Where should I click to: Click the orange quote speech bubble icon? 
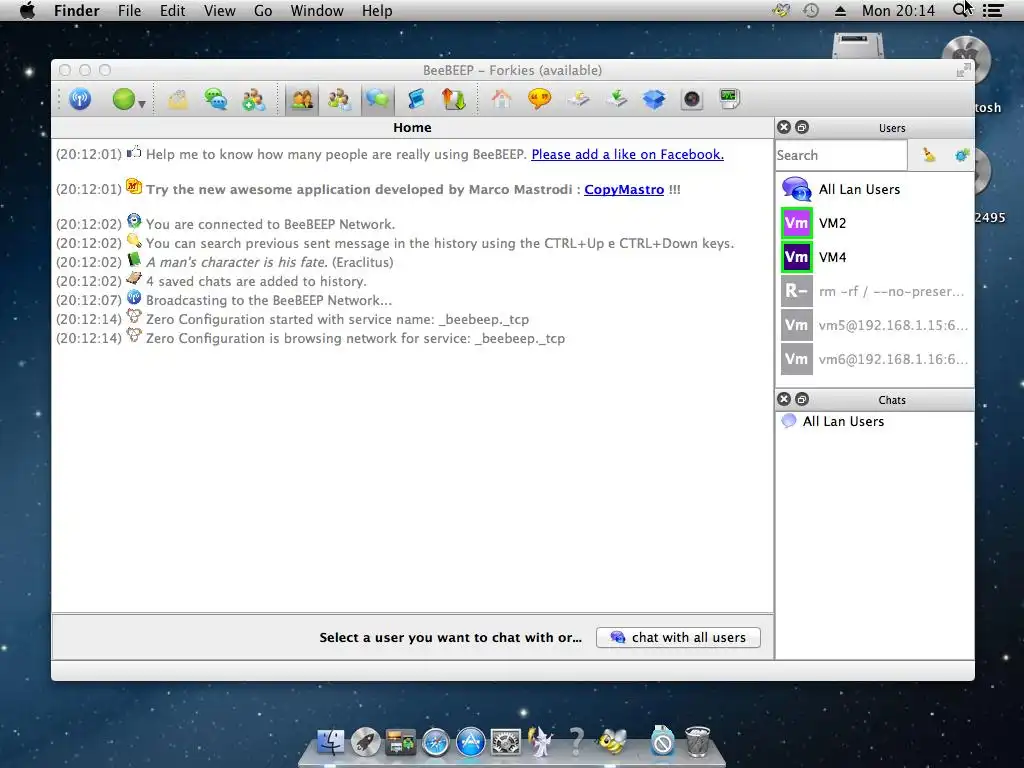point(539,99)
